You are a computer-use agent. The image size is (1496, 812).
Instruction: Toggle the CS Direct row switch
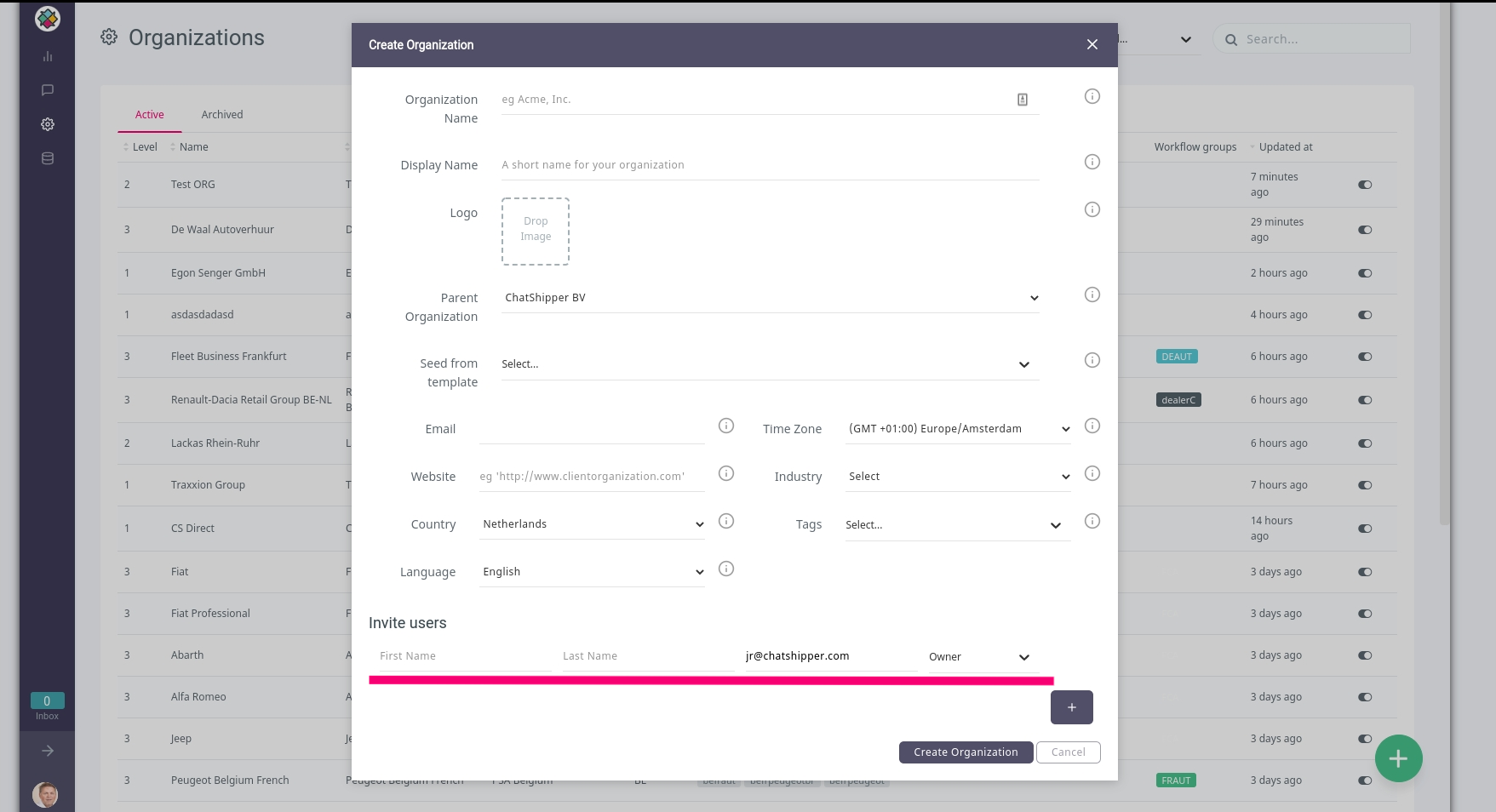tap(1365, 529)
